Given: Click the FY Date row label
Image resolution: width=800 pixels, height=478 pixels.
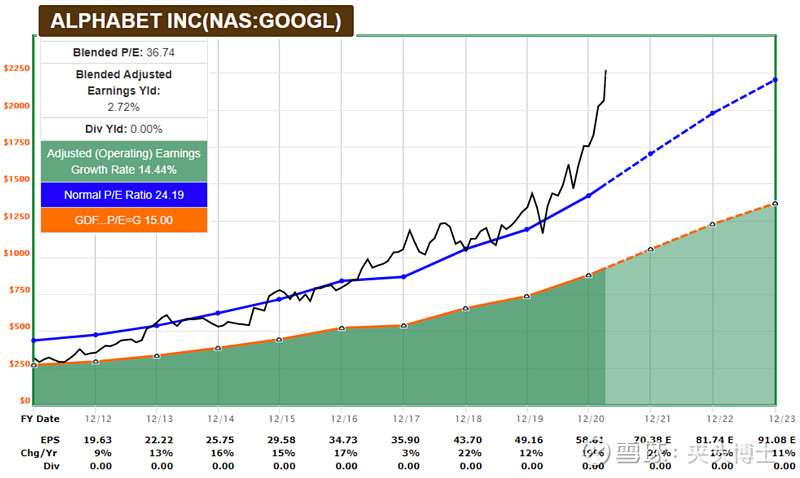Looking at the screenshot, I should pyautogui.click(x=40, y=419).
